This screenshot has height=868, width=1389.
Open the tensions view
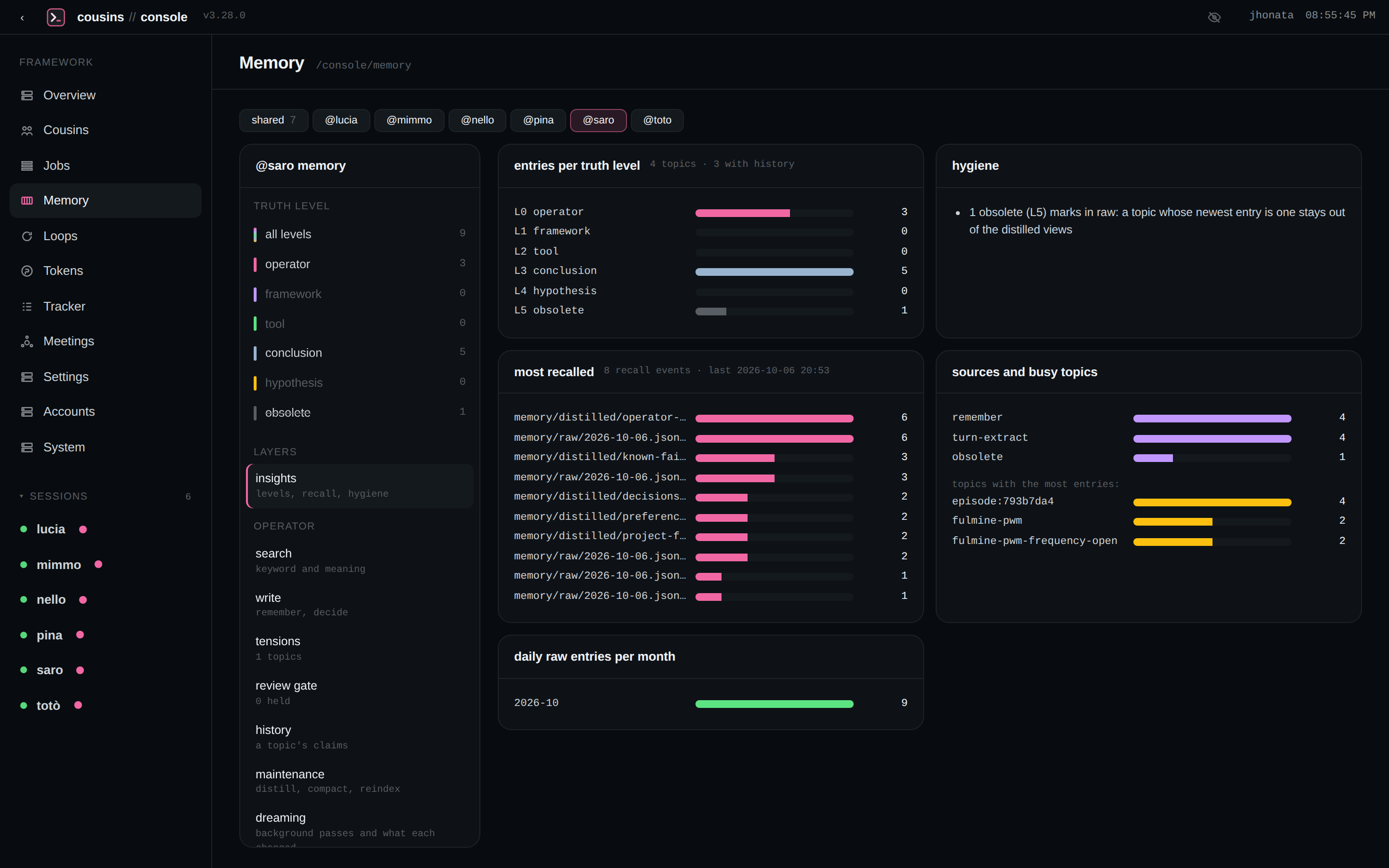(360, 648)
